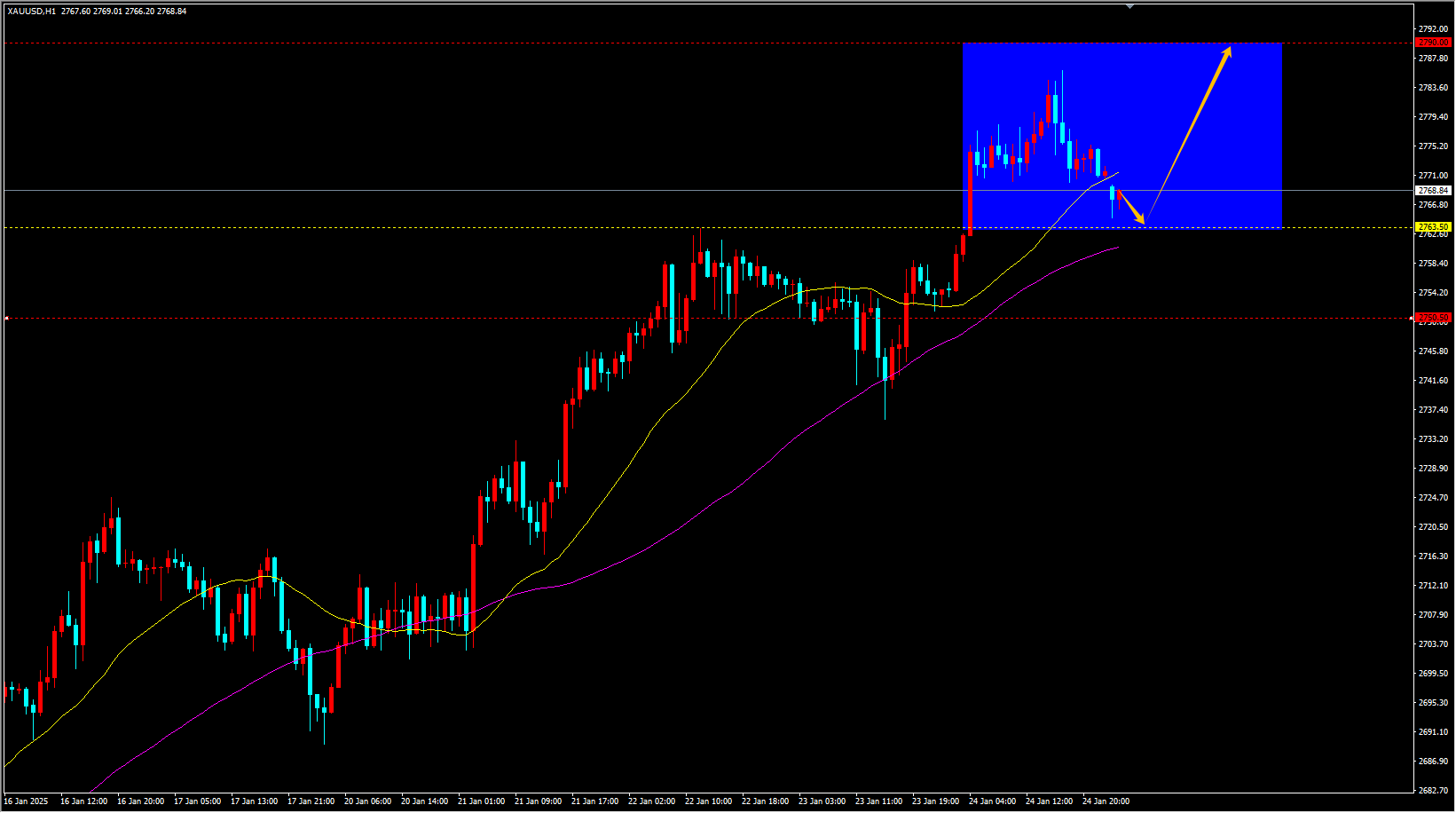Click the 20 Jan 14:00 time axis label
The image size is (1456, 813).
pos(424,801)
